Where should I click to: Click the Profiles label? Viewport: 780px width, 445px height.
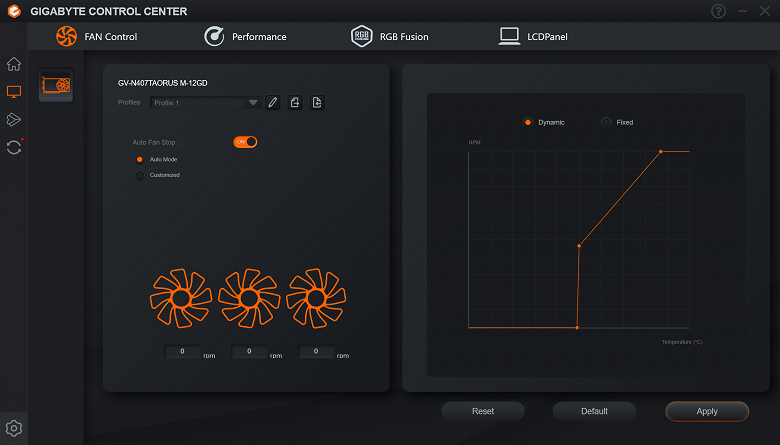tap(129, 102)
